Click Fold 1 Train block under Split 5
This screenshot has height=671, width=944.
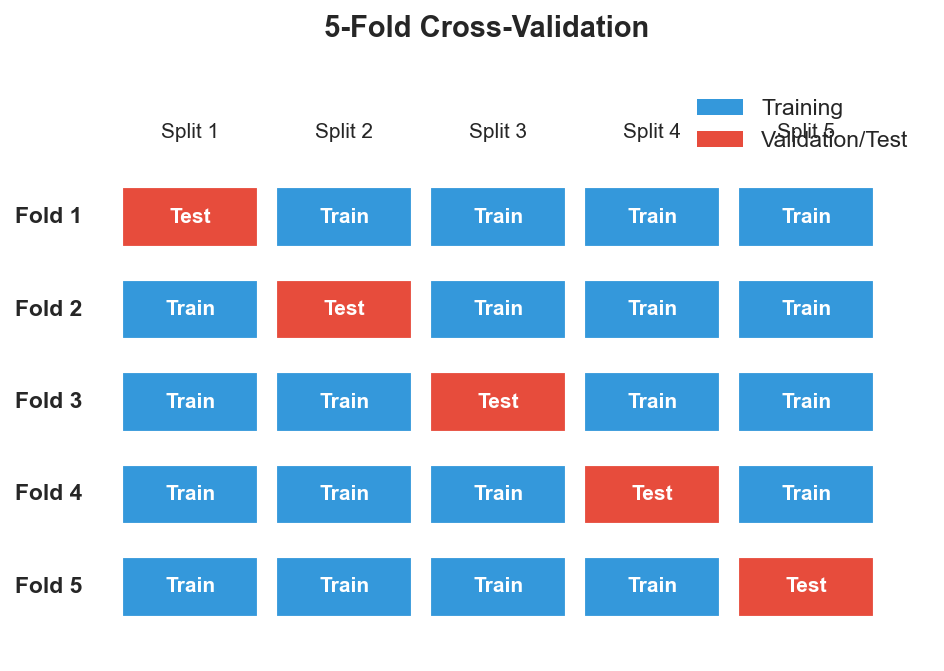pos(806,216)
